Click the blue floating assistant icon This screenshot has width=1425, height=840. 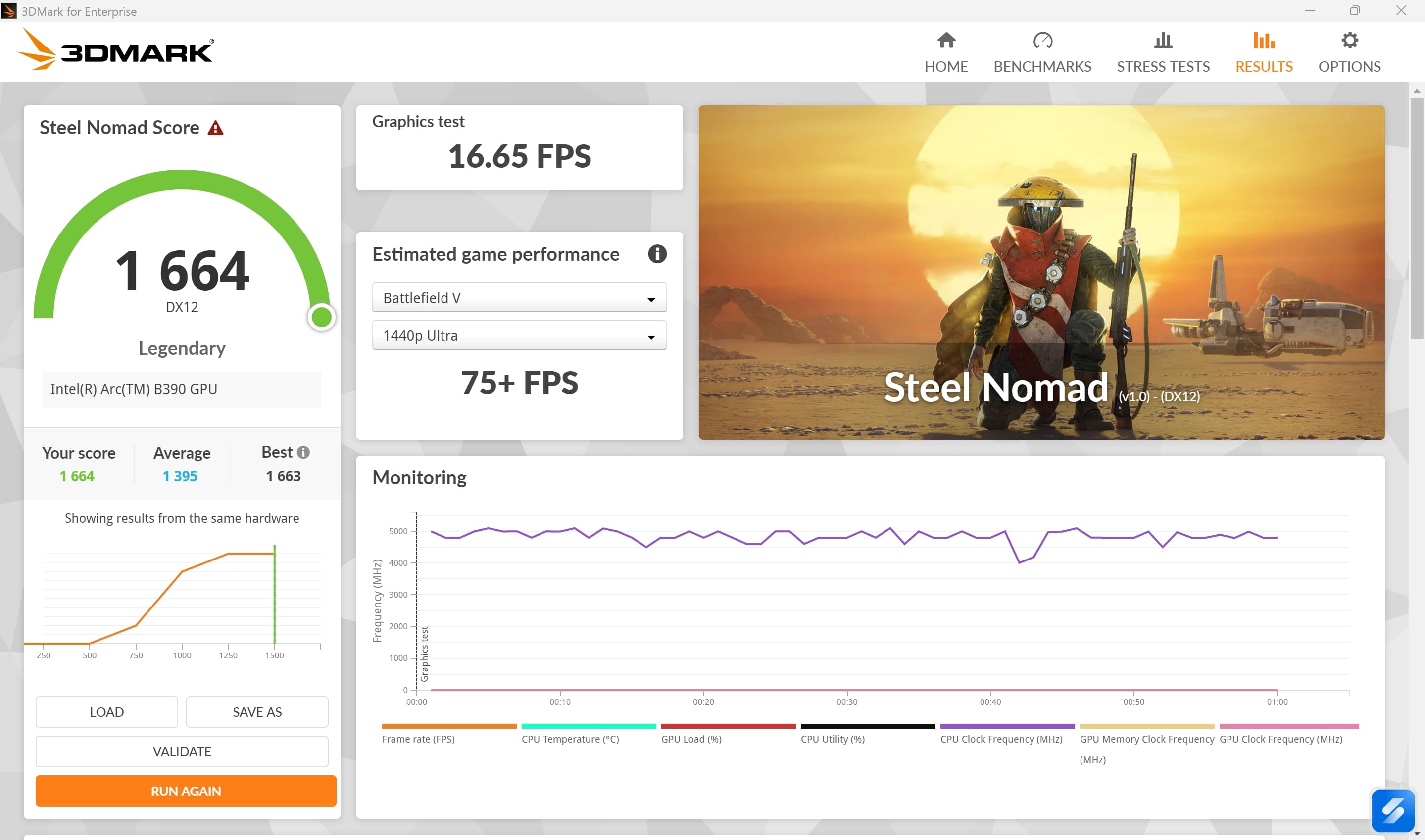tap(1392, 810)
